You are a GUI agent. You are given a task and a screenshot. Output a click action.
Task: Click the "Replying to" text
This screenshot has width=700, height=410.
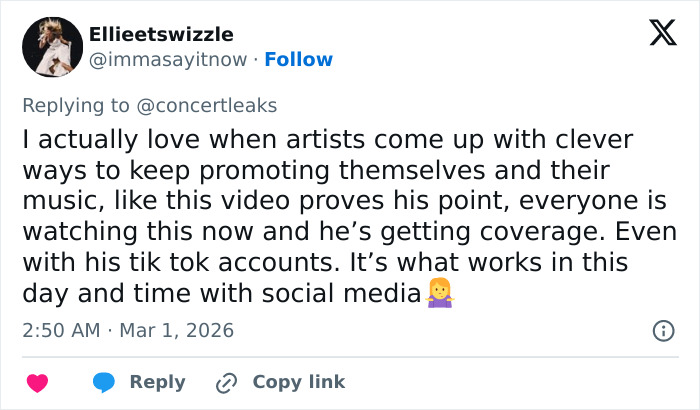pyautogui.click(x=76, y=105)
